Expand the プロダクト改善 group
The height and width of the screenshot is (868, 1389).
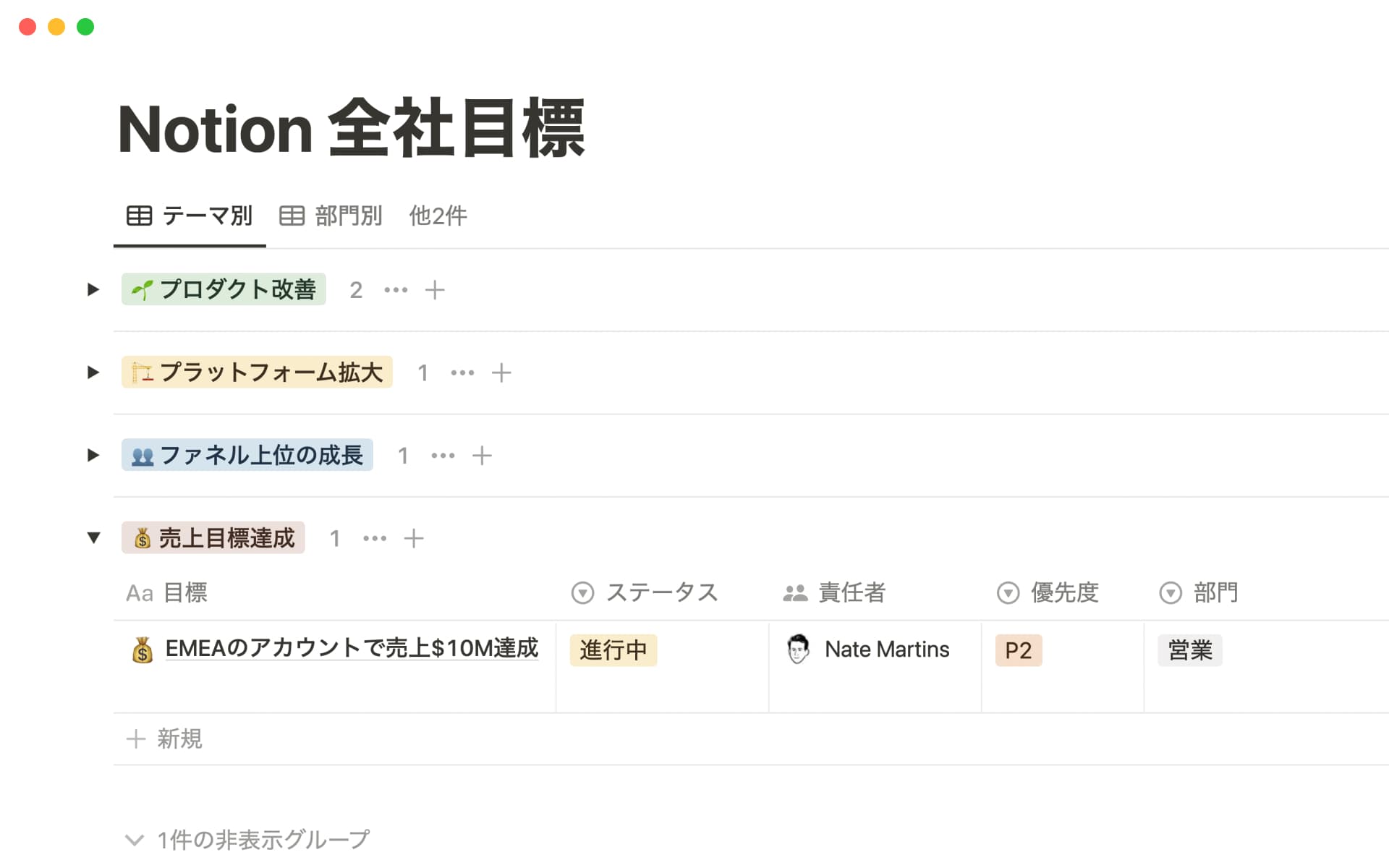click(93, 289)
